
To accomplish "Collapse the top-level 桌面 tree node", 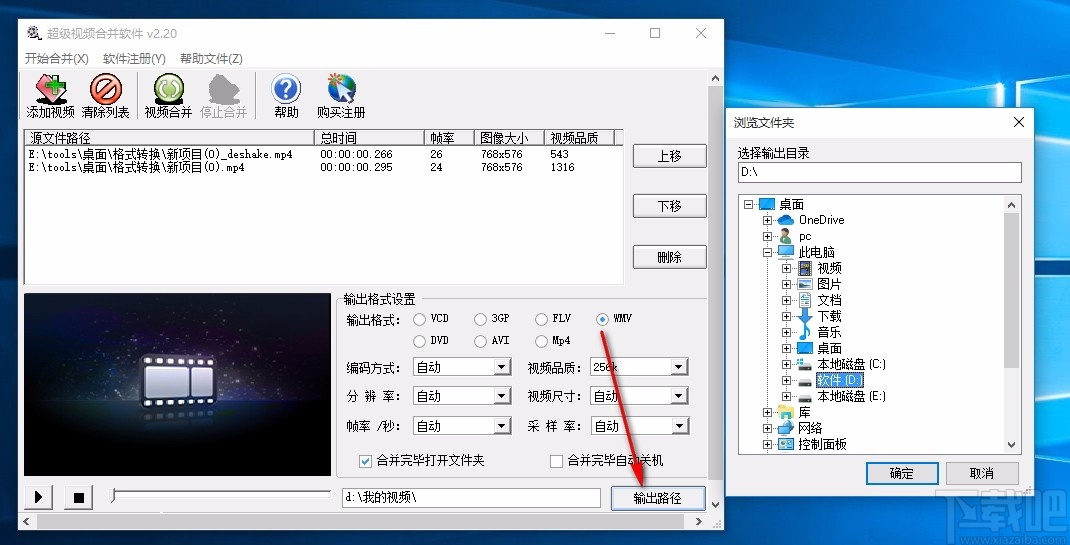I will pyautogui.click(x=749, y=204).
